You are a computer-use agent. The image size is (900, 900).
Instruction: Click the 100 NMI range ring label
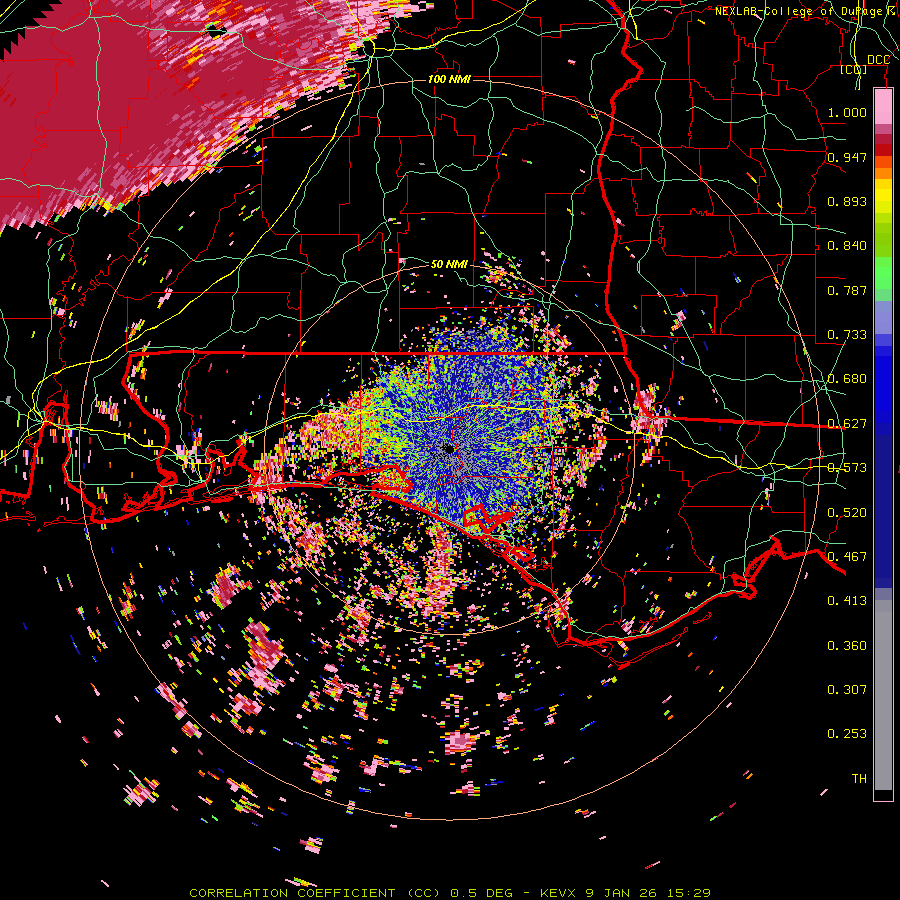(x=449, y=79)
